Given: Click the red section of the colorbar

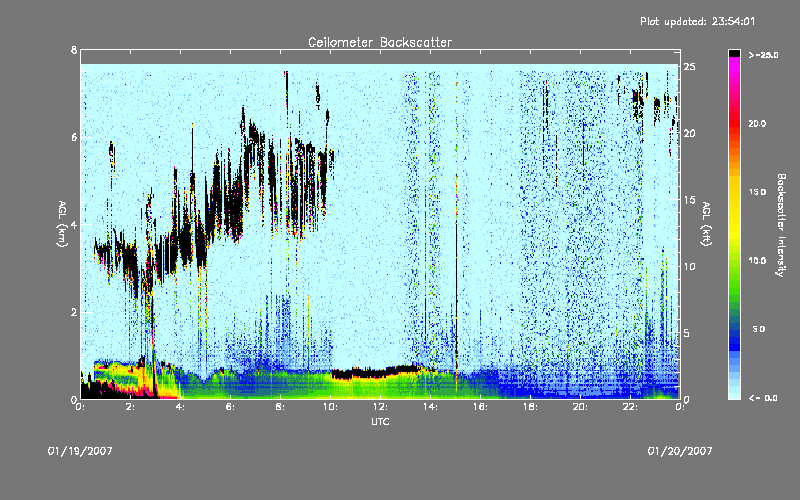Looking at the screenshot, I should pos(734,125).
